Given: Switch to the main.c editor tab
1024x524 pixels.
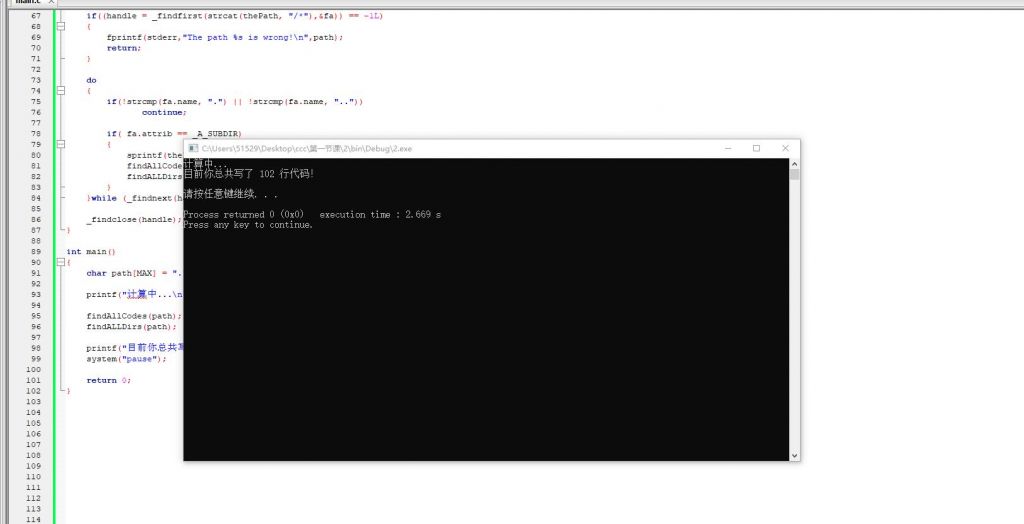Looking at the screenshot, I should coord(28,2).
